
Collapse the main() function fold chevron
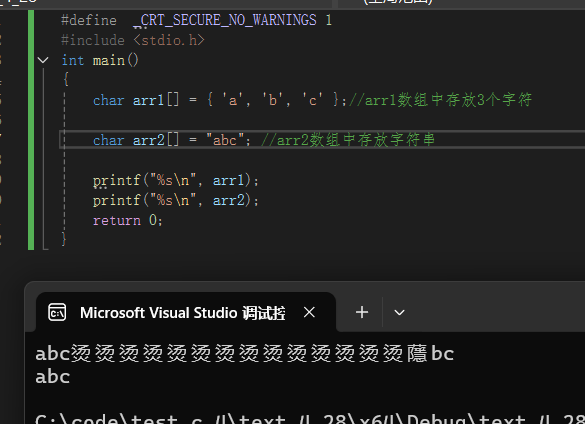pyautogui.click(x=43, y=60)
